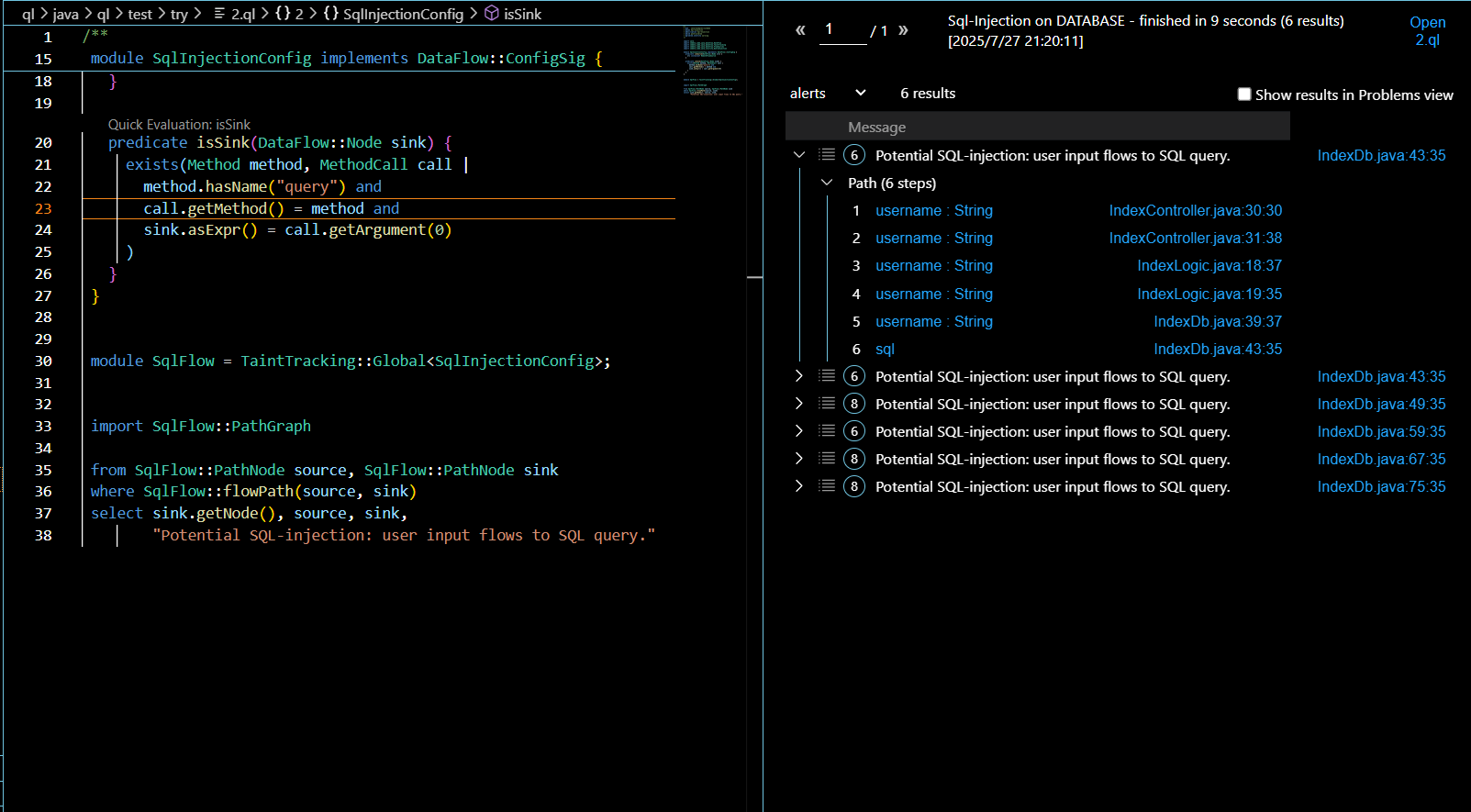Screen dimensions: 1471x812
Task: Click list icon of IndexDb.java:49:35 alert
Action: point(827,404)
